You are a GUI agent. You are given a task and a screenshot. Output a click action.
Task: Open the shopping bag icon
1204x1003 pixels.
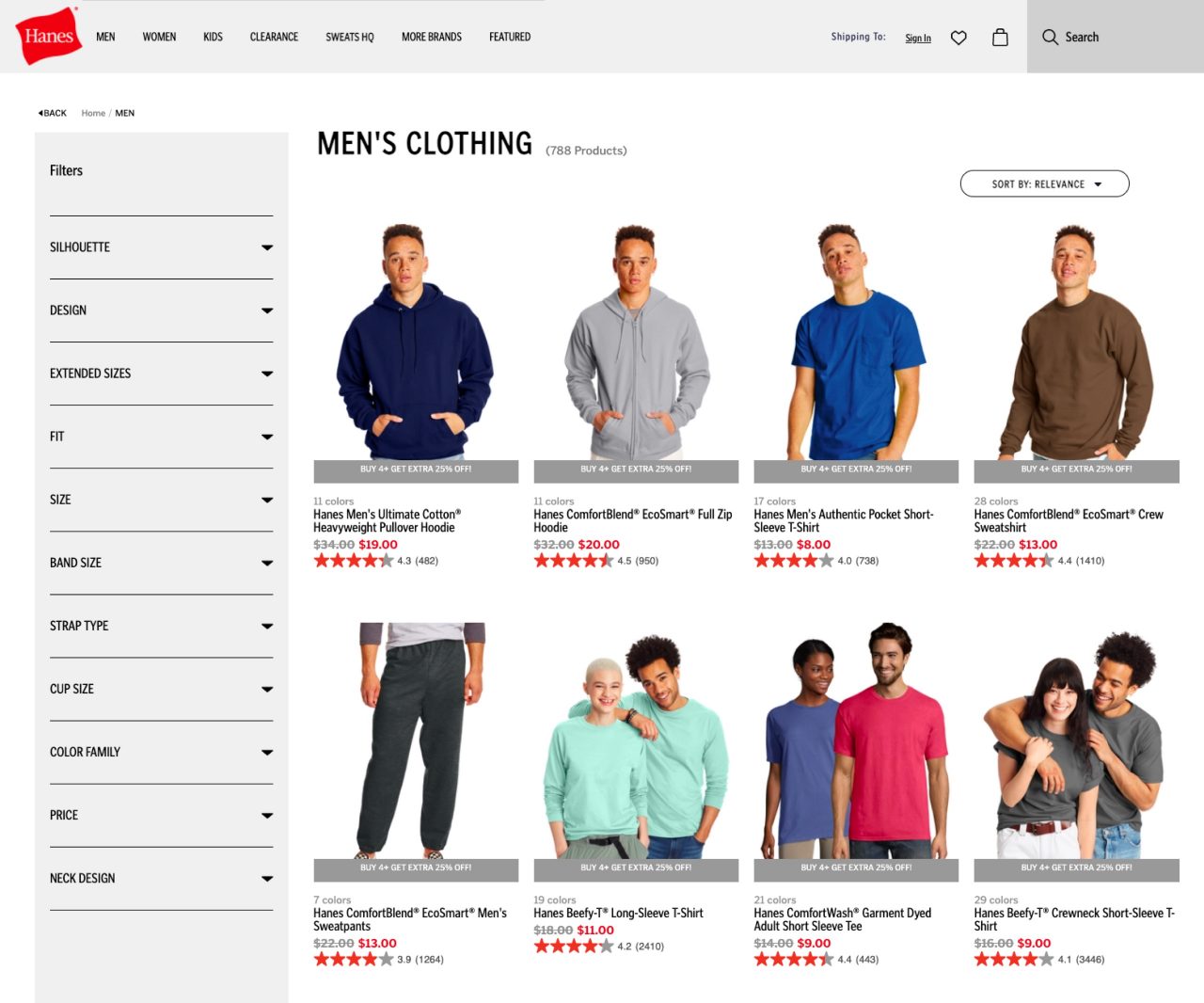click(x=1000, y=38)
